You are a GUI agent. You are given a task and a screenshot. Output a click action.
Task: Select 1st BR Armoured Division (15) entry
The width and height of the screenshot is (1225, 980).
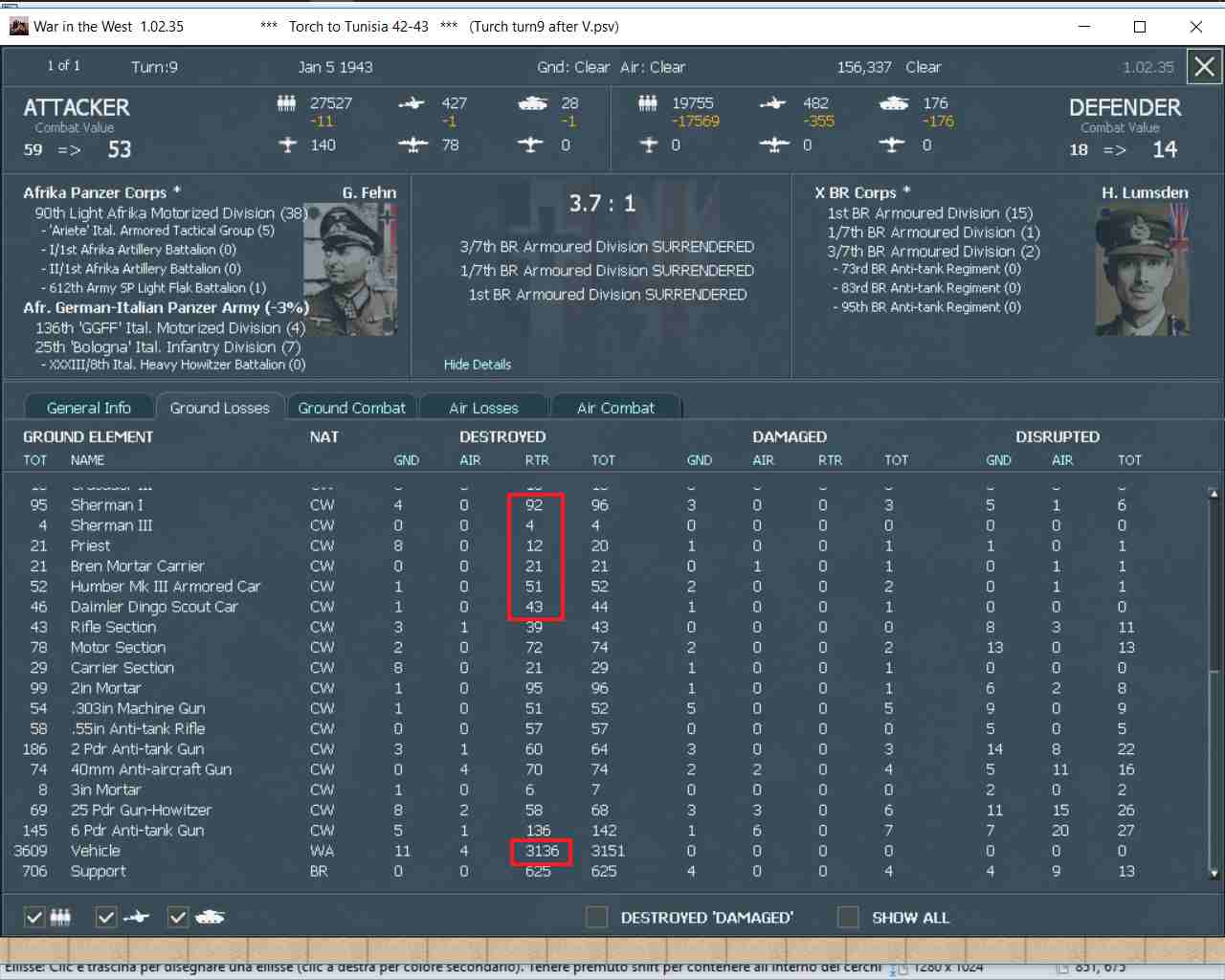tap(930, 213)
